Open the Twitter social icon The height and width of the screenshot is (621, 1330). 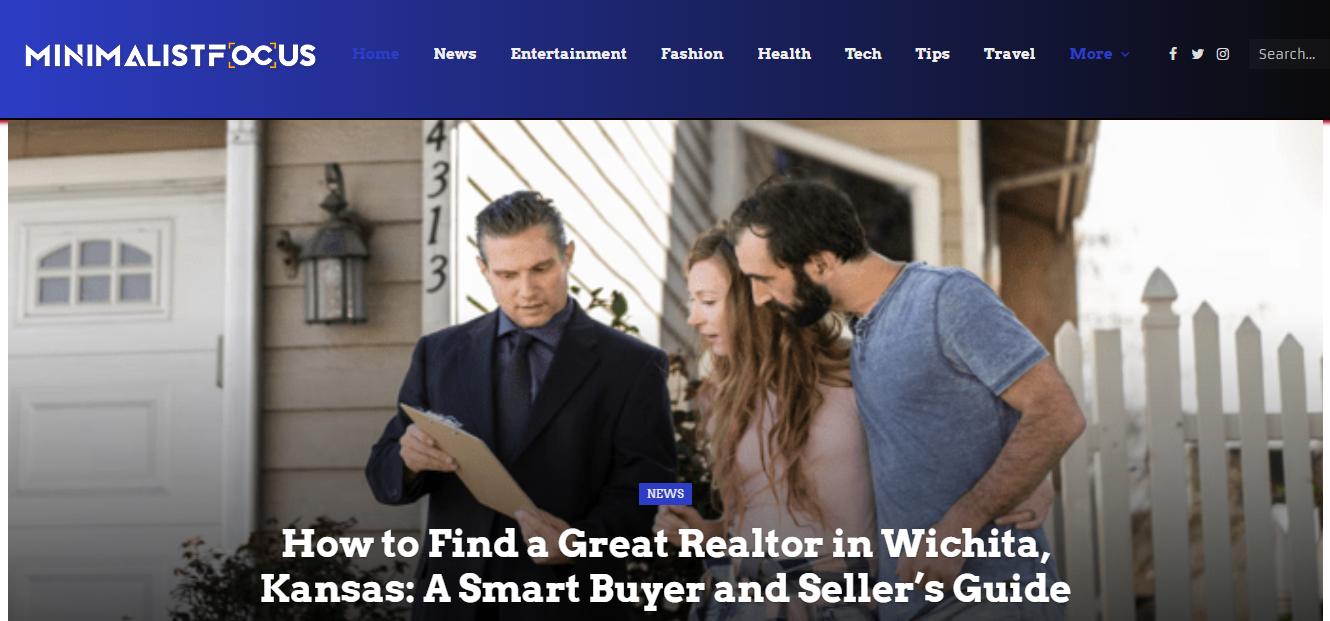[x=1198, y=54]
